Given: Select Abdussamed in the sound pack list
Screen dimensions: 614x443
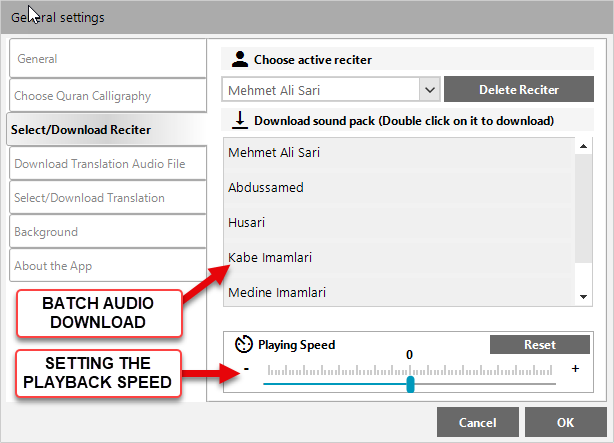Looking at the screenshot, I should pyautogui.click(x=399, y=187).
